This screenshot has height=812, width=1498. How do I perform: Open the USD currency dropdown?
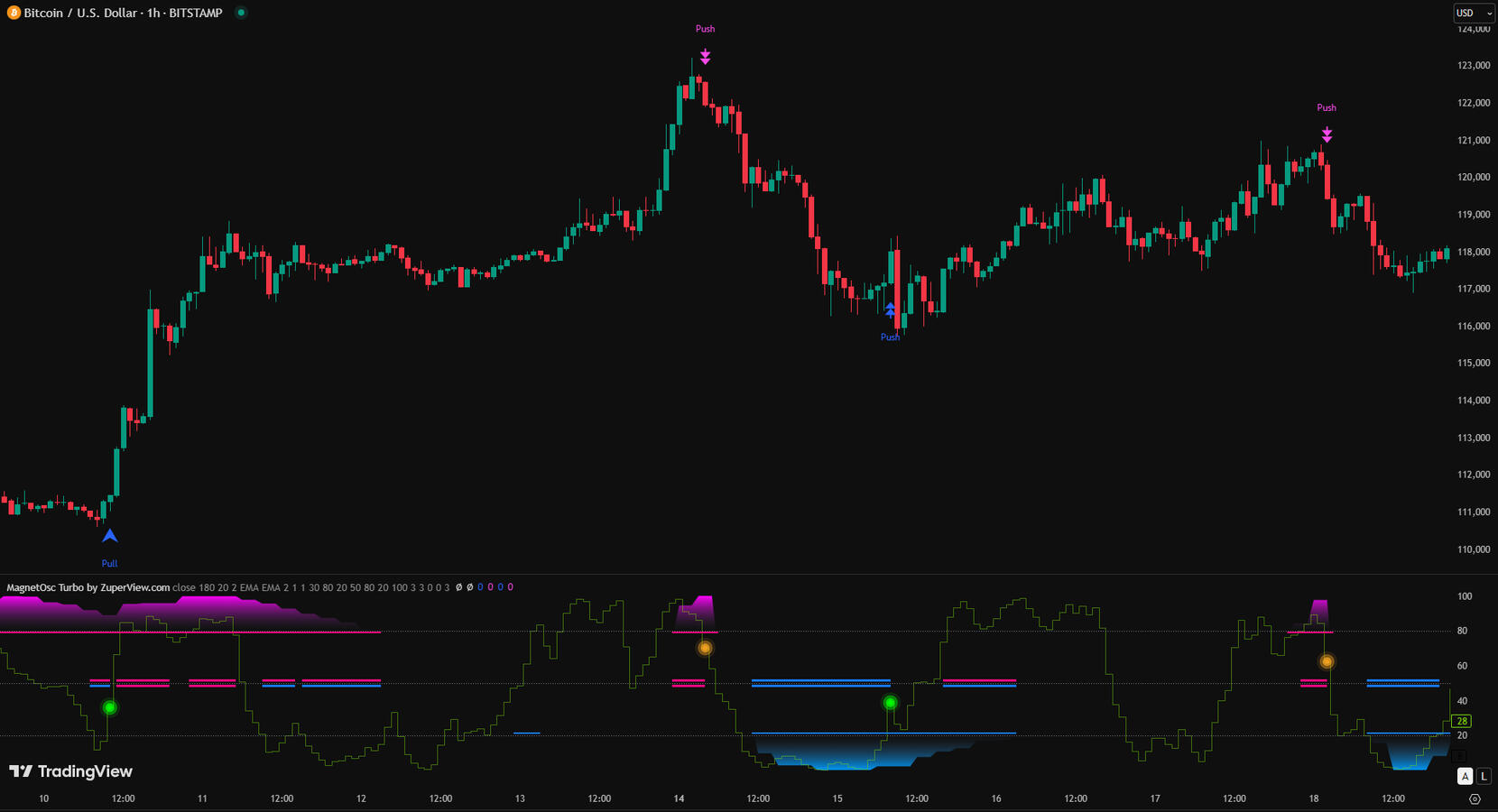pos(1474,13)
